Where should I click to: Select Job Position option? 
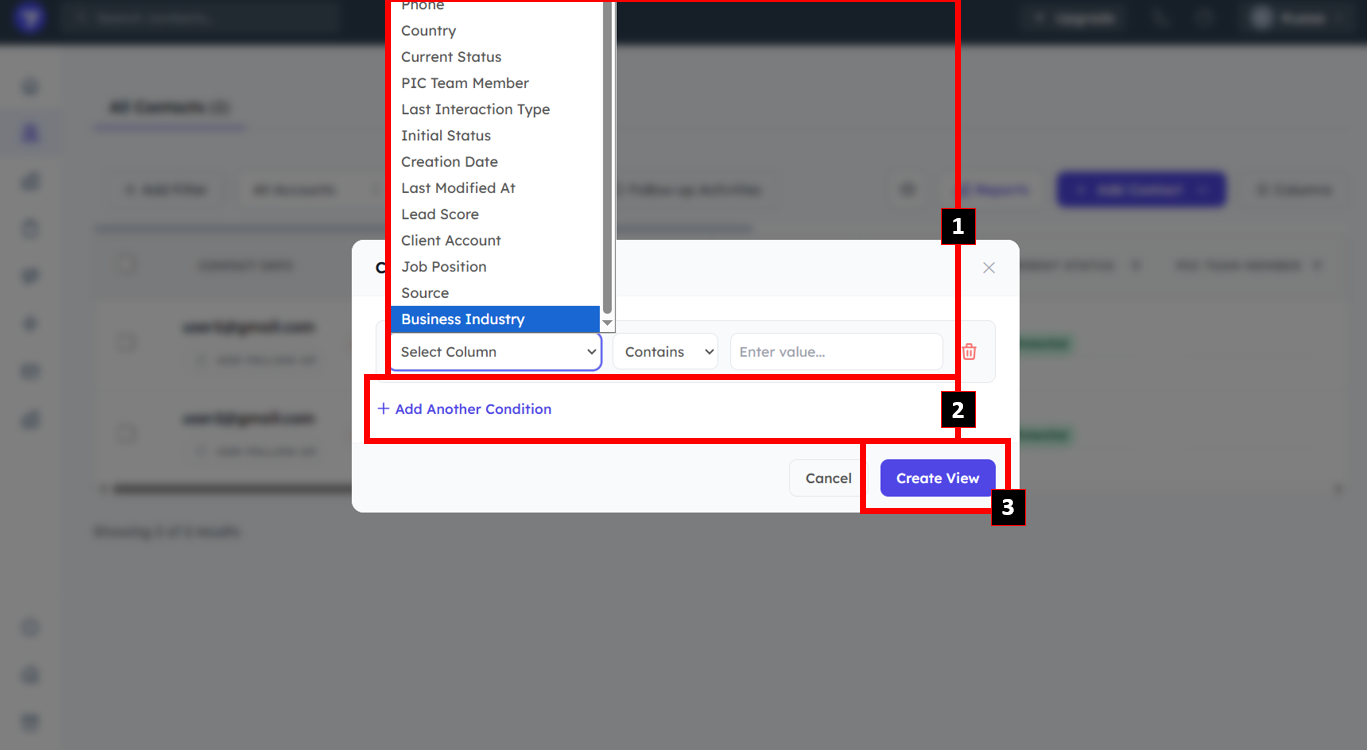pos(495,267)
